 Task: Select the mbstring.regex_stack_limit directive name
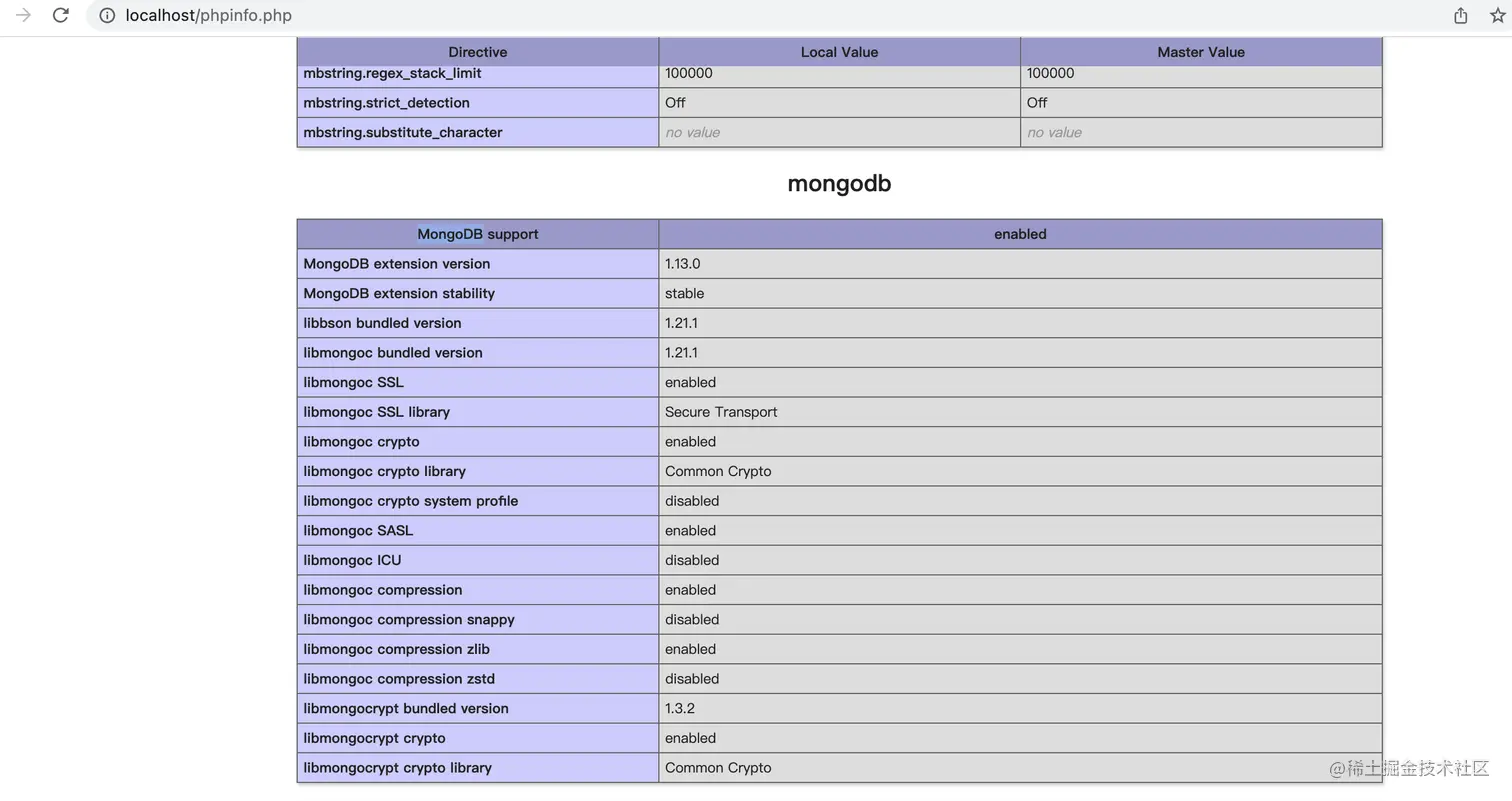click(392, 73)
